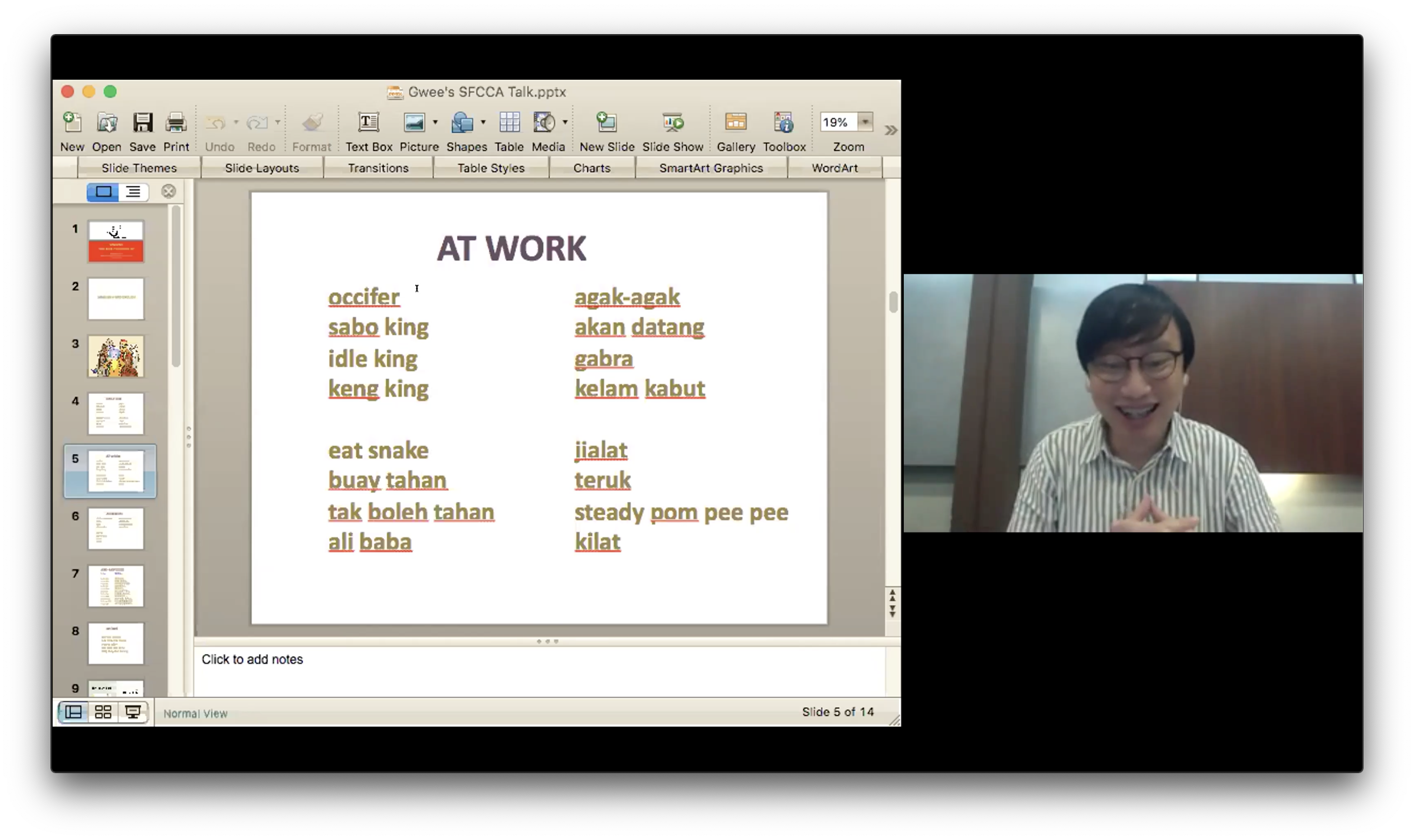Print the presentation via the Print icon
The image size is (1414, 840).
(x=176, y=122)
